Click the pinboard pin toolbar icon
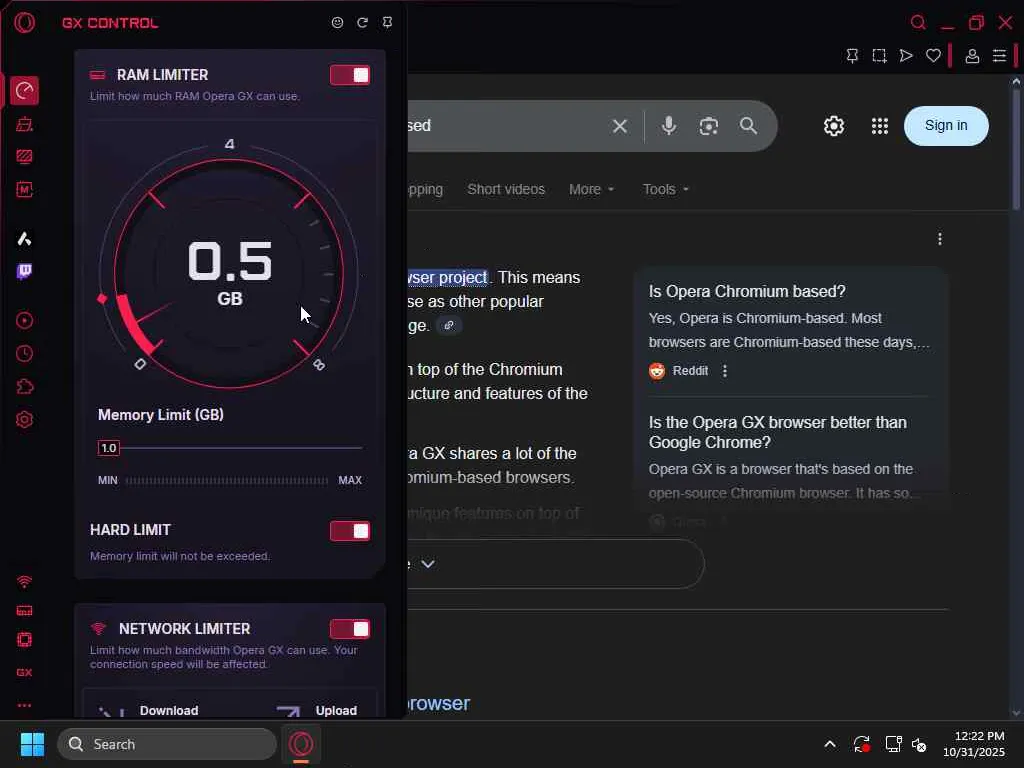 click(852, 56)
